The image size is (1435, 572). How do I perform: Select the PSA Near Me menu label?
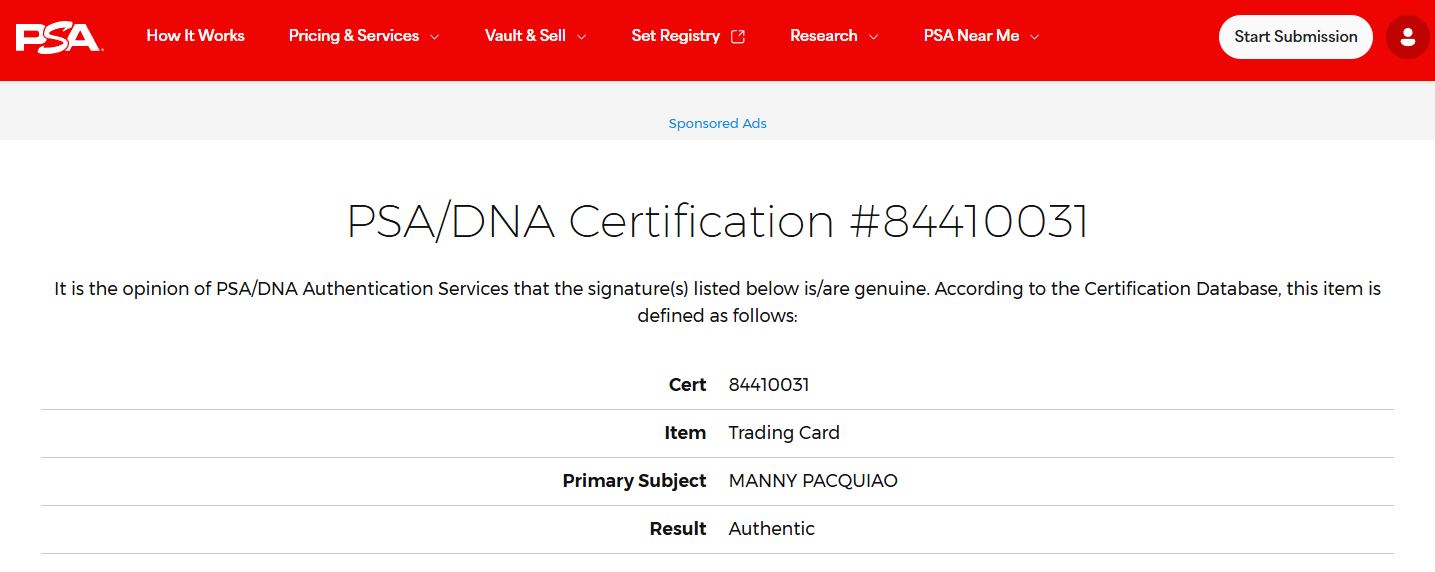point(971,36)
